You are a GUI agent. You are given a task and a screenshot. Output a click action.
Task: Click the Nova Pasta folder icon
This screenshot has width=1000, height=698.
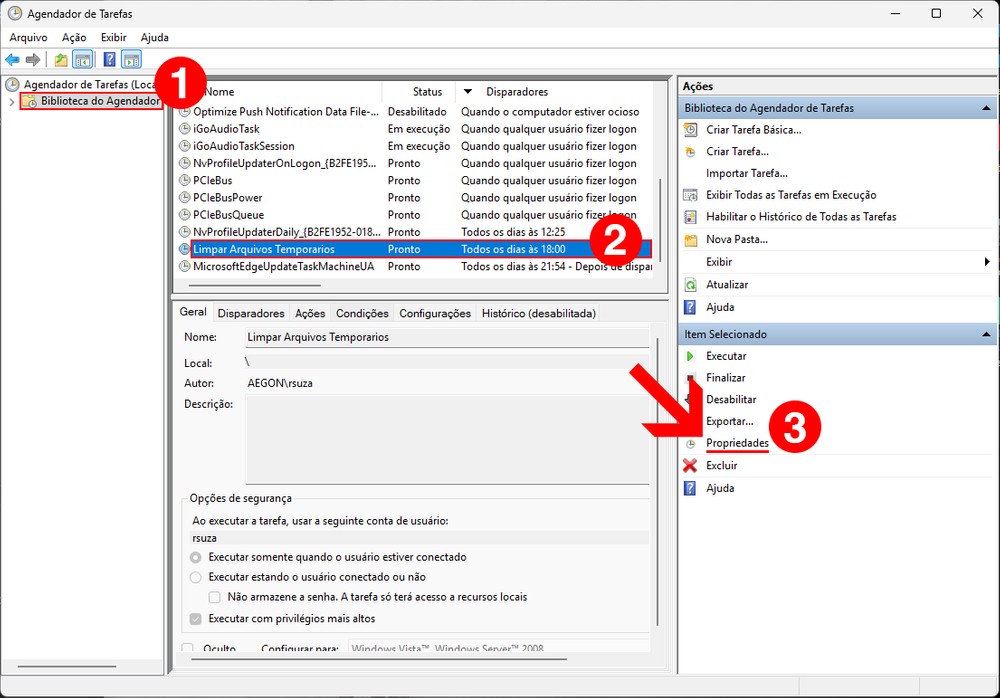pyautogui.click(x=689, y=240)
